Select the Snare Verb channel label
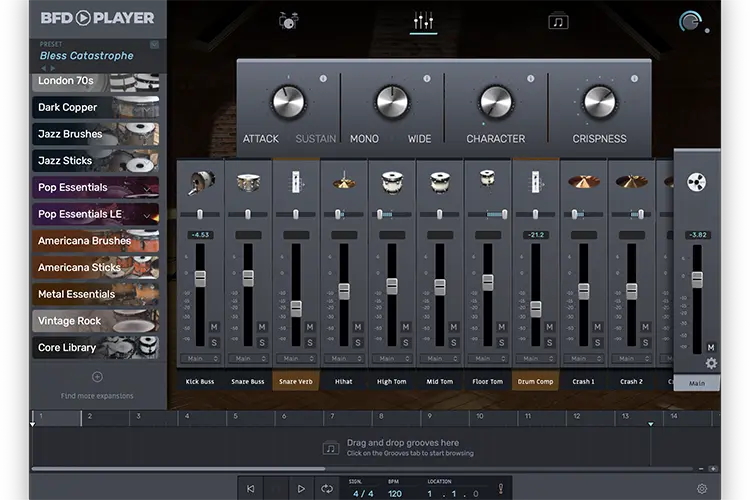The image size is (750, 500). click(296, 381)
